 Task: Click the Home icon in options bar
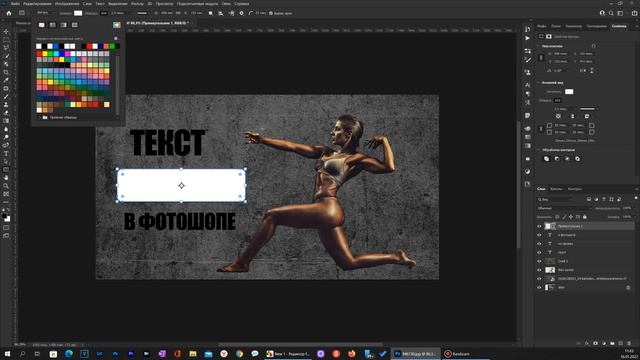click(x=9, y=13)
